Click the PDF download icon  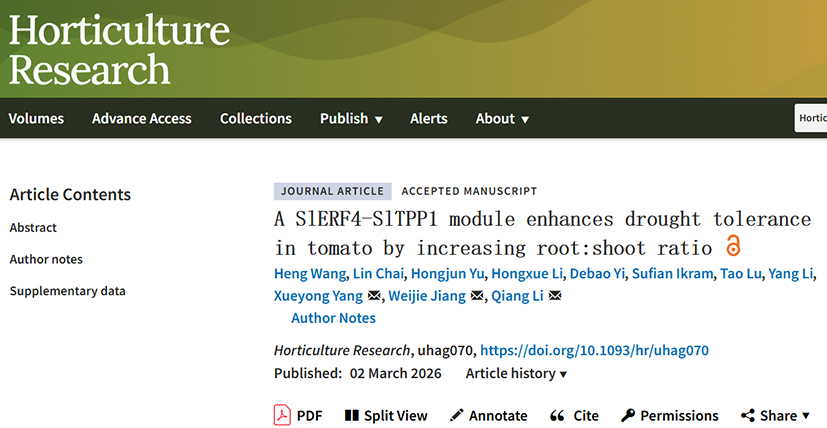[x=283, y=415]
